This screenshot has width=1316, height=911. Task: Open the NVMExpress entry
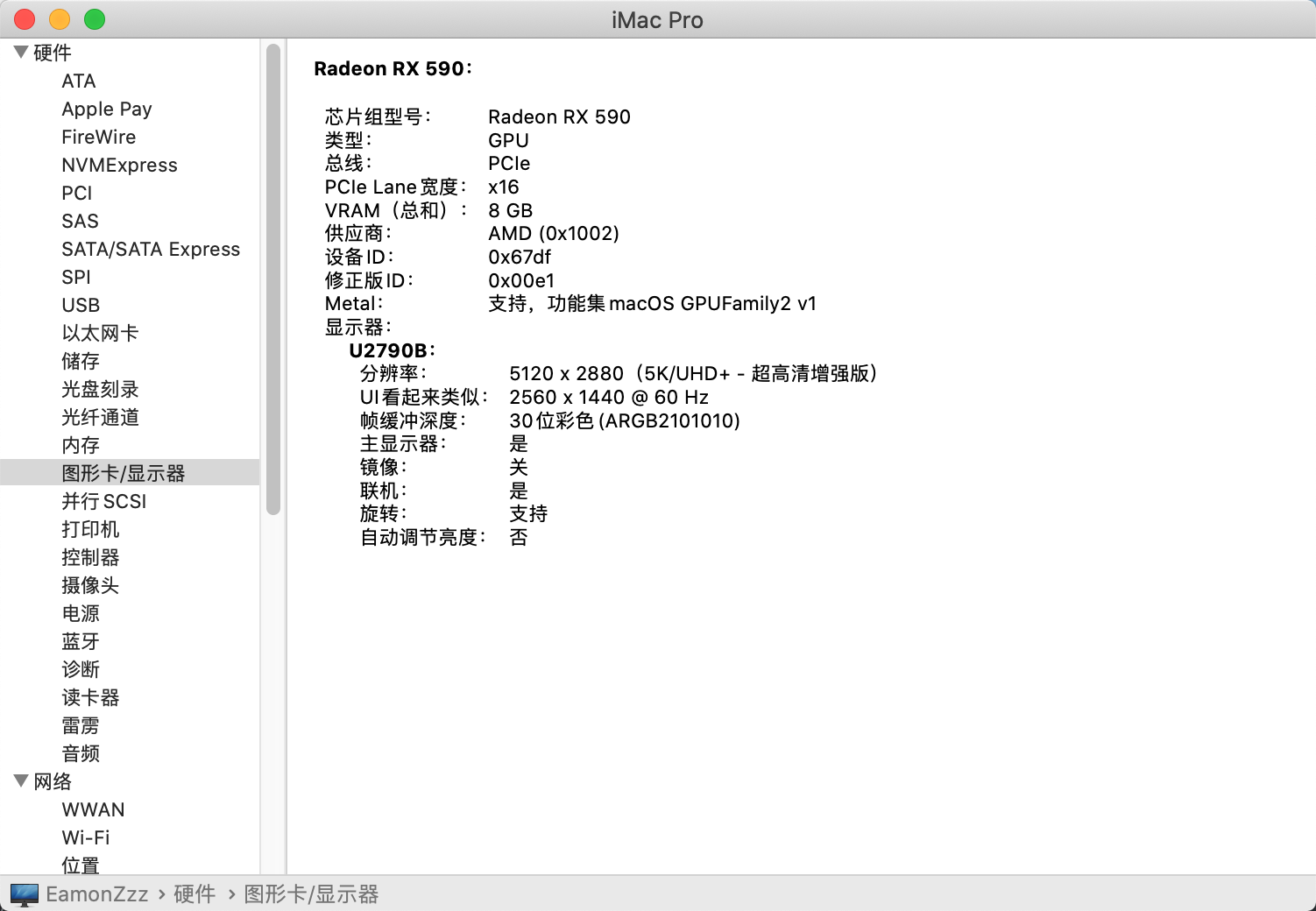pos(119,165)
